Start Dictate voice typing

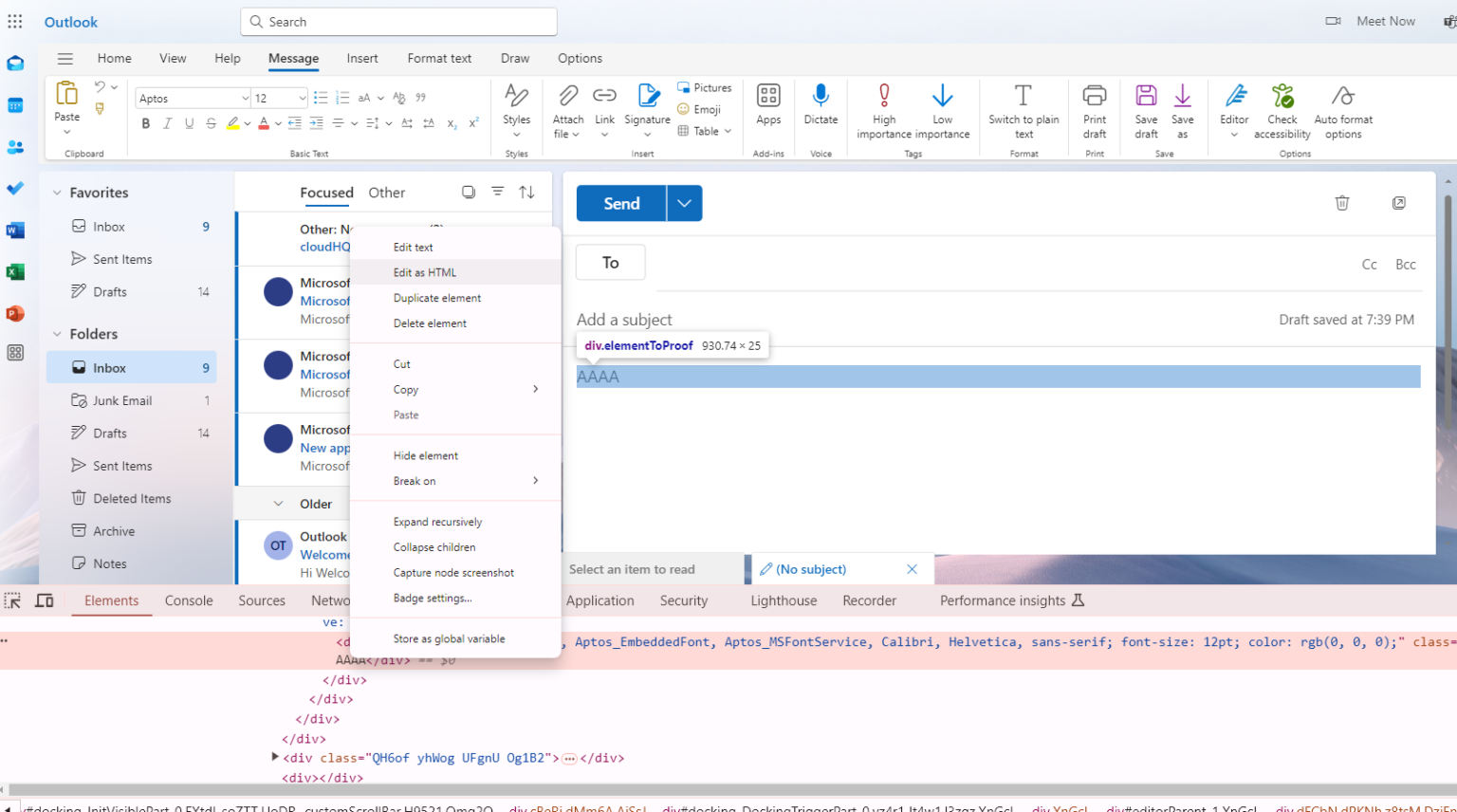coord(820,107)
